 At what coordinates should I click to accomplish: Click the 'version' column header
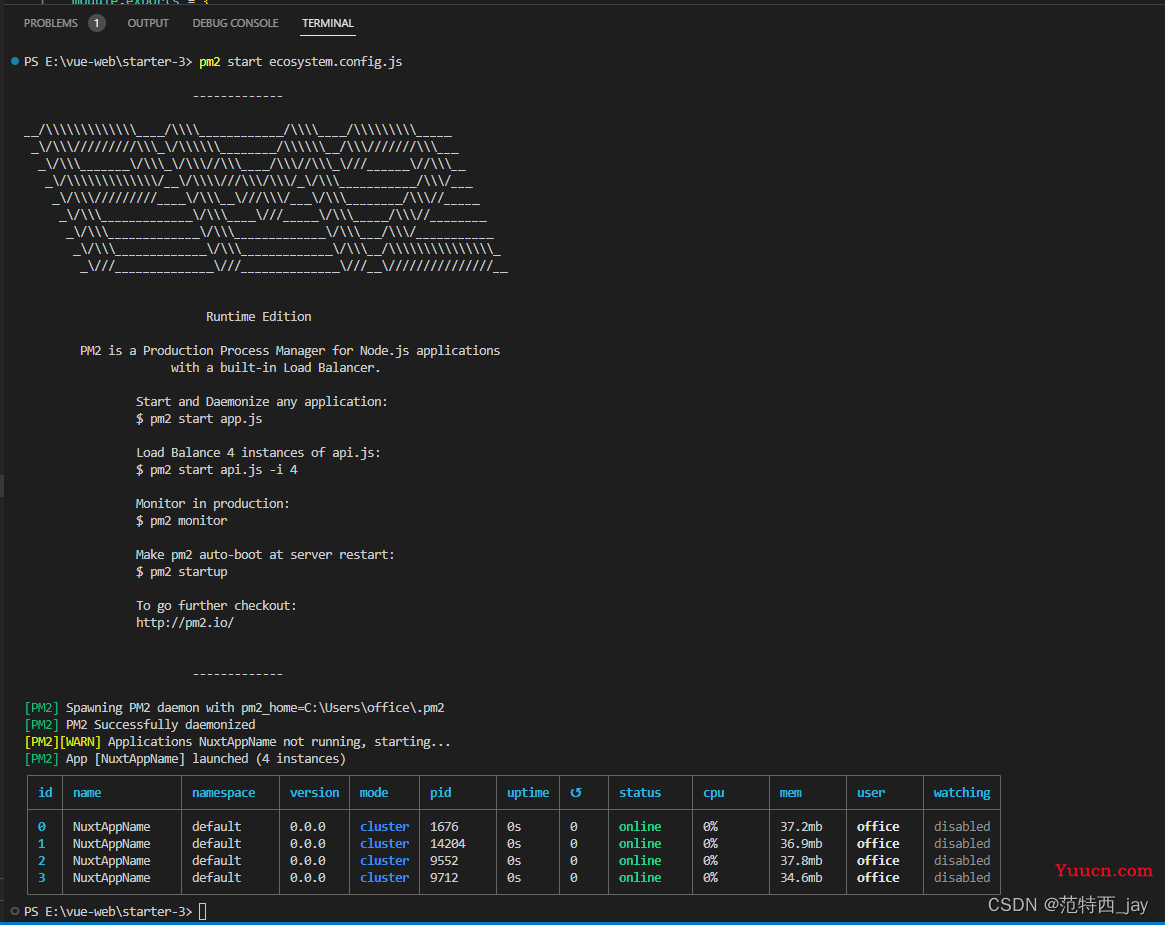(314, 793)
